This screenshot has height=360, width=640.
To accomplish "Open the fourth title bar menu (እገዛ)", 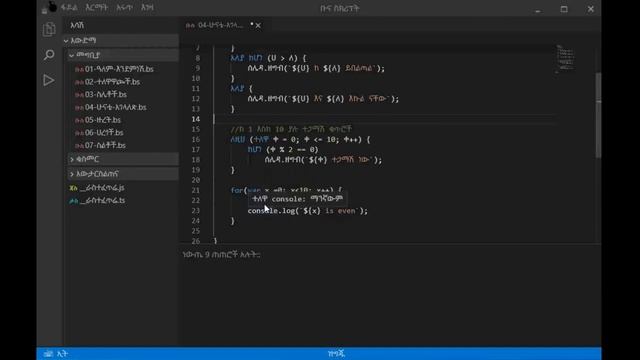I will pyautogui.click(x=147, y=7).
